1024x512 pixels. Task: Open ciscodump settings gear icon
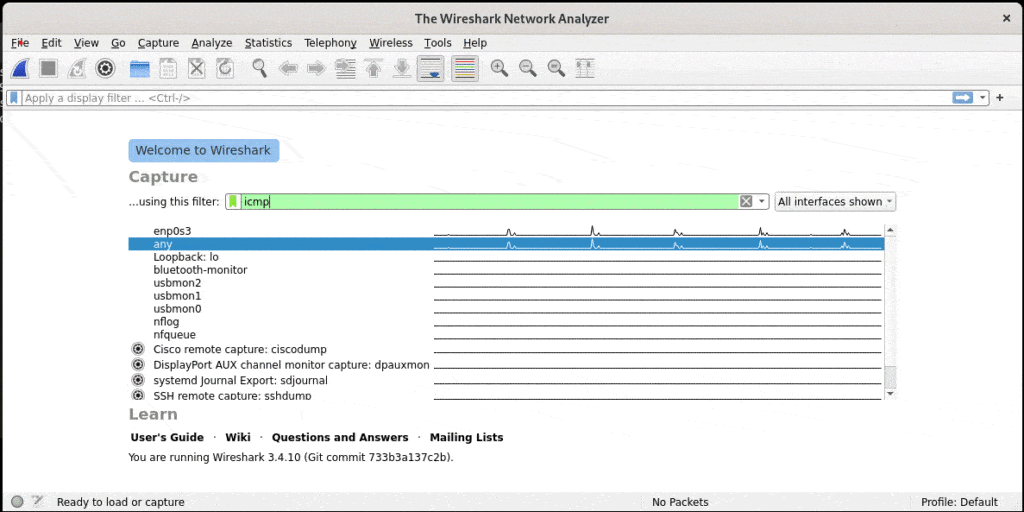point(137,349)
